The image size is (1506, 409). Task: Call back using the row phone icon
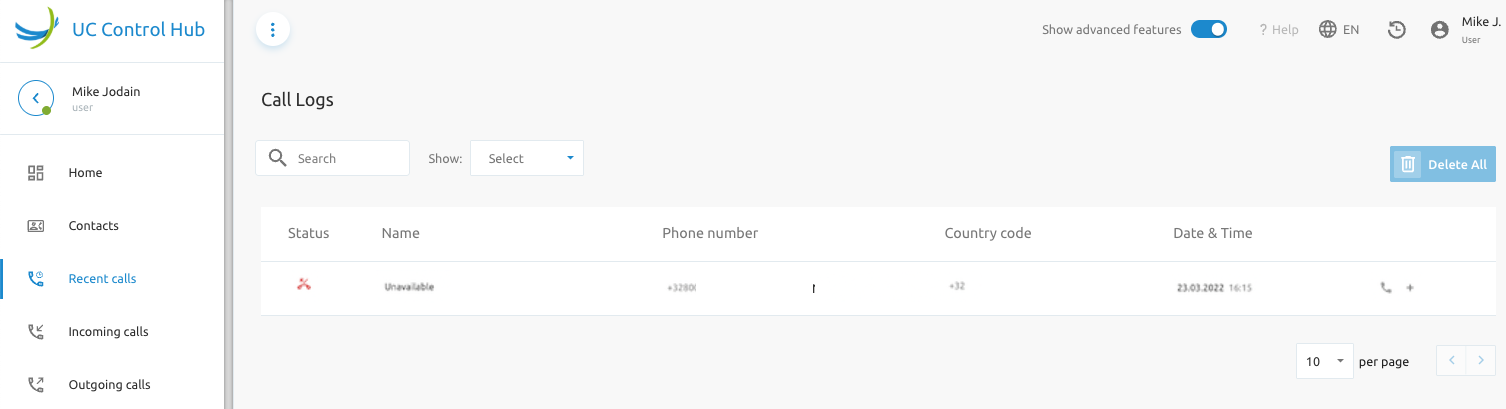click(x=1385, y=287)
